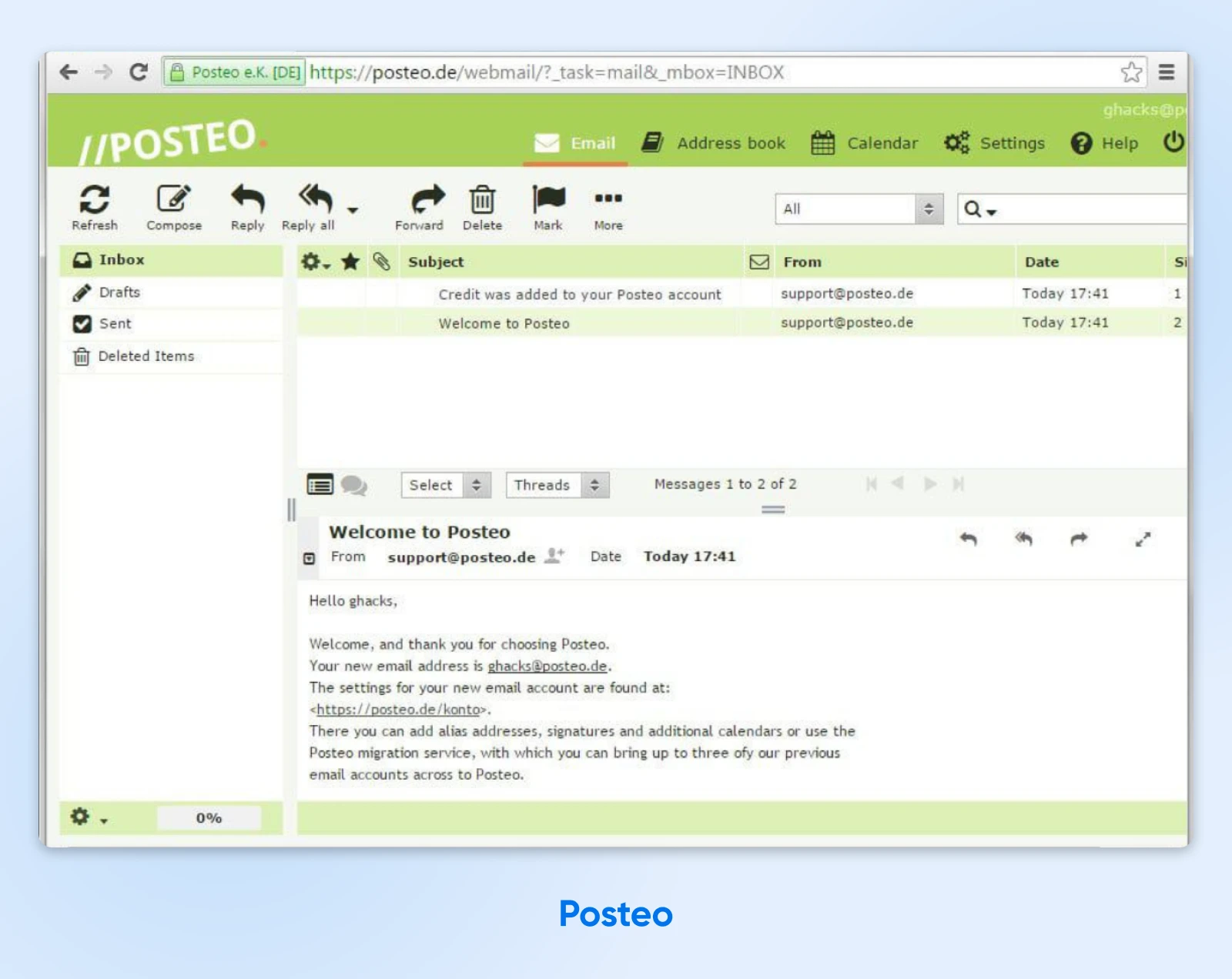This screenshot has height=979, width=1232.
Task: Bookmark page with the star icon
Action: click(x=1130, y=72)
